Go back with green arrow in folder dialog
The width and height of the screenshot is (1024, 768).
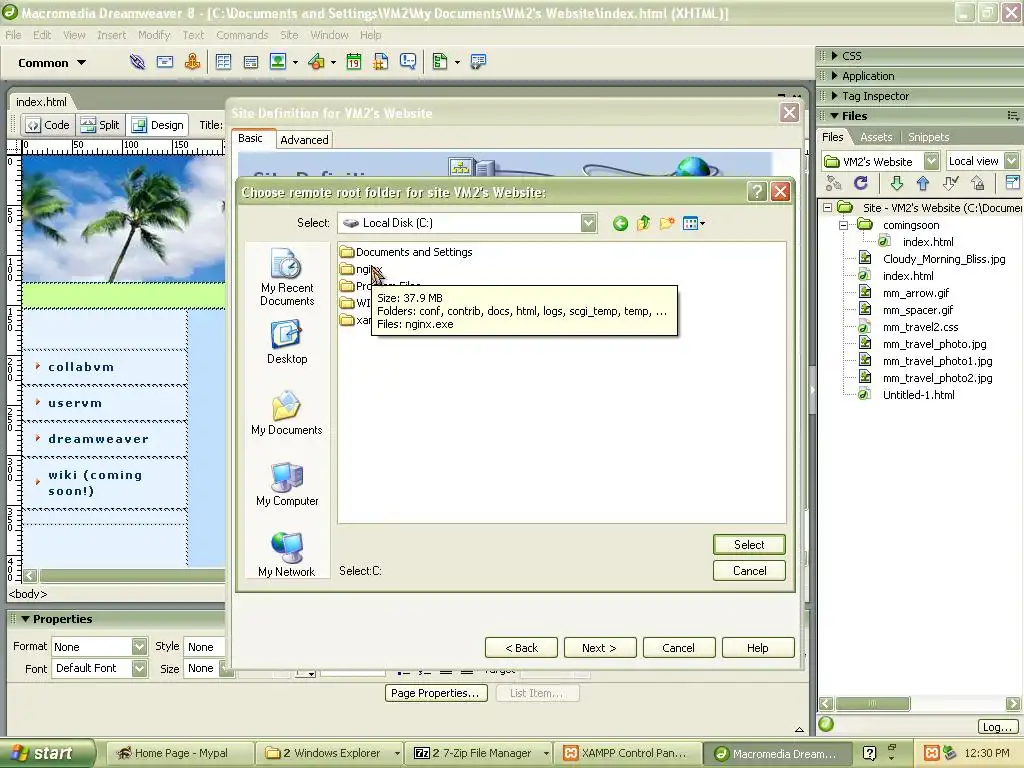click(620, 224)
